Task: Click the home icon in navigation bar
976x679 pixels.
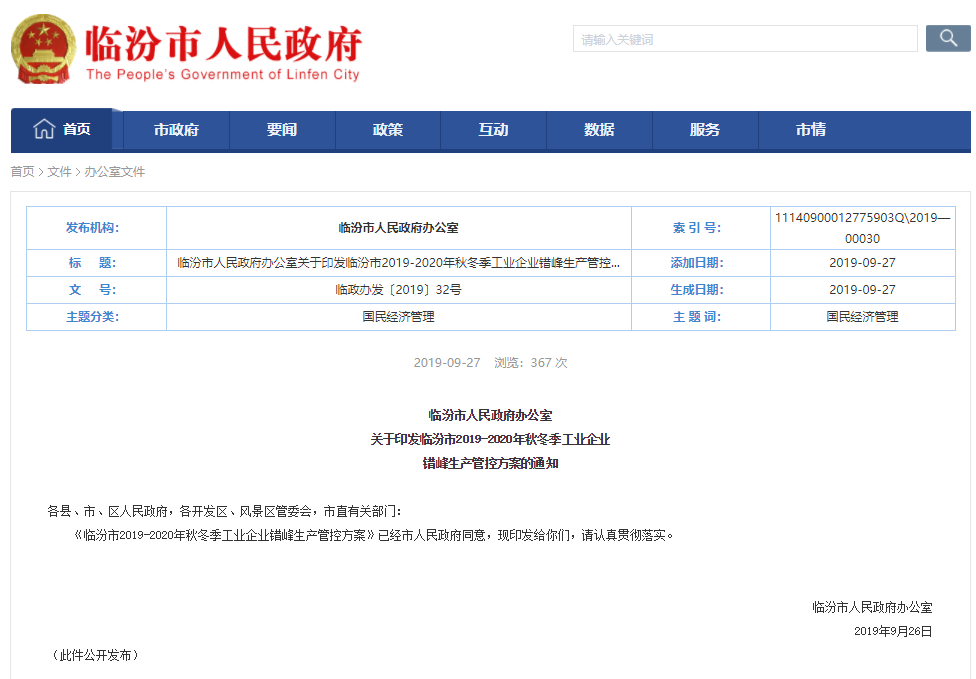Action: click(x=44, y=129)
